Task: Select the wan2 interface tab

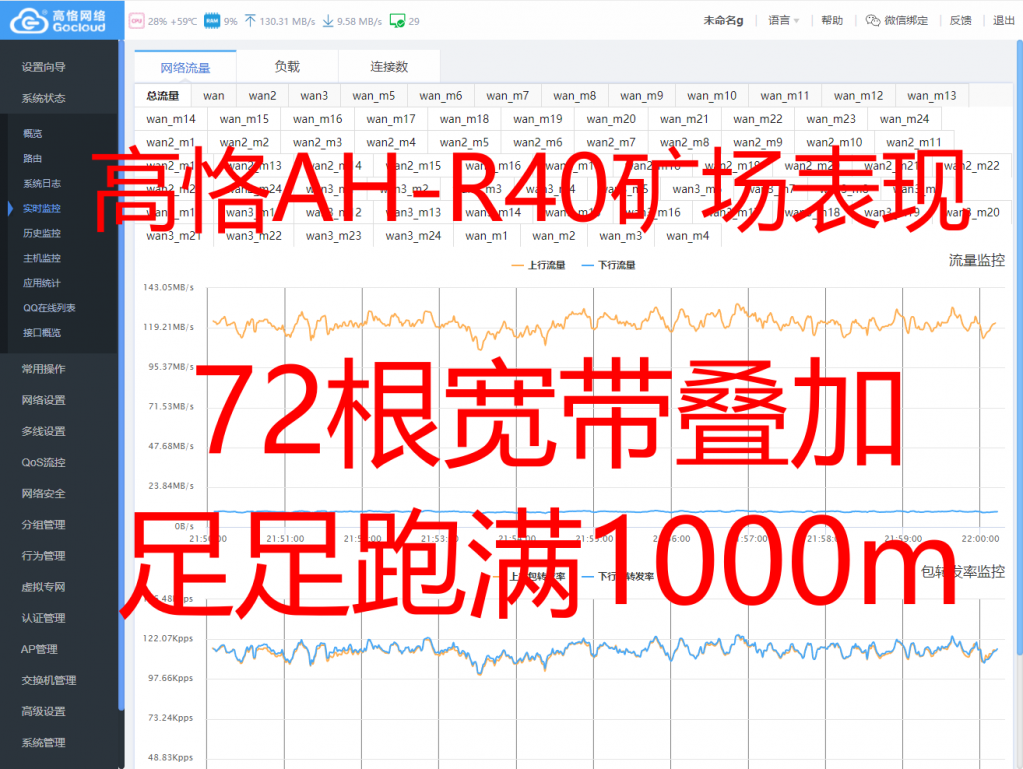Action: tap(262, 96)
